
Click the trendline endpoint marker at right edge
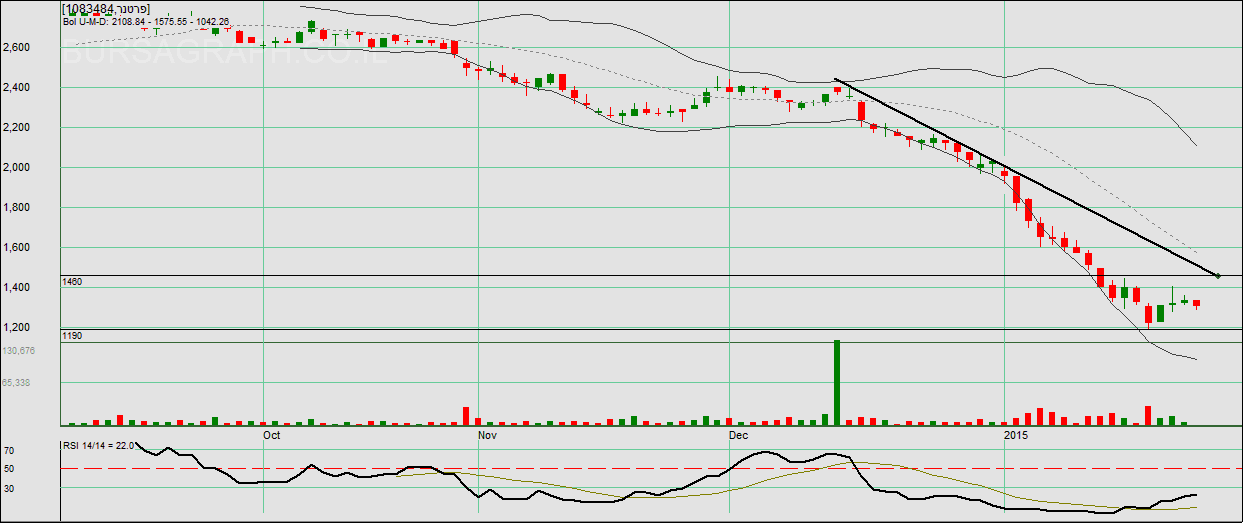[x=1217, y=275]
